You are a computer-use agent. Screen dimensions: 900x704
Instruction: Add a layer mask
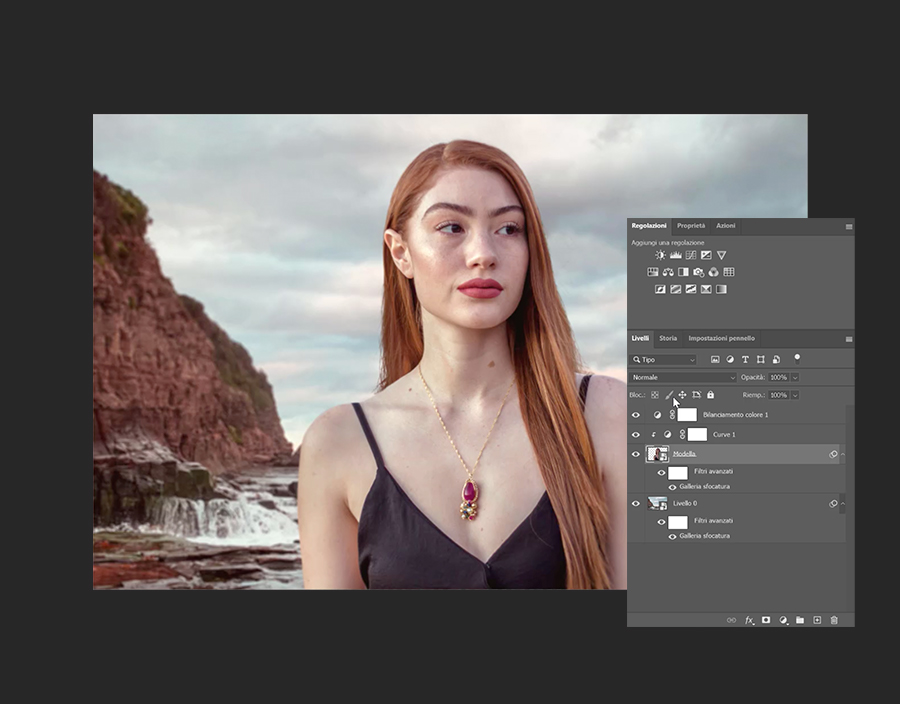pyautogui.click(x=766, y=620)
